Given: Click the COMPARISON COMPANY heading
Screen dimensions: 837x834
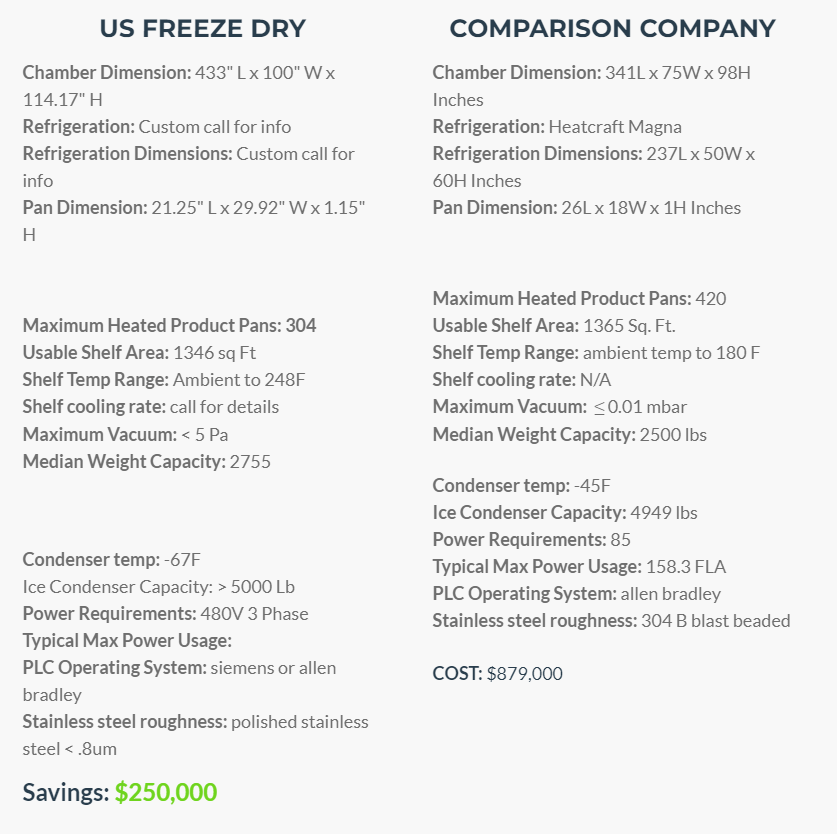Looking at the screenshot, I should (x=612, y=29).
